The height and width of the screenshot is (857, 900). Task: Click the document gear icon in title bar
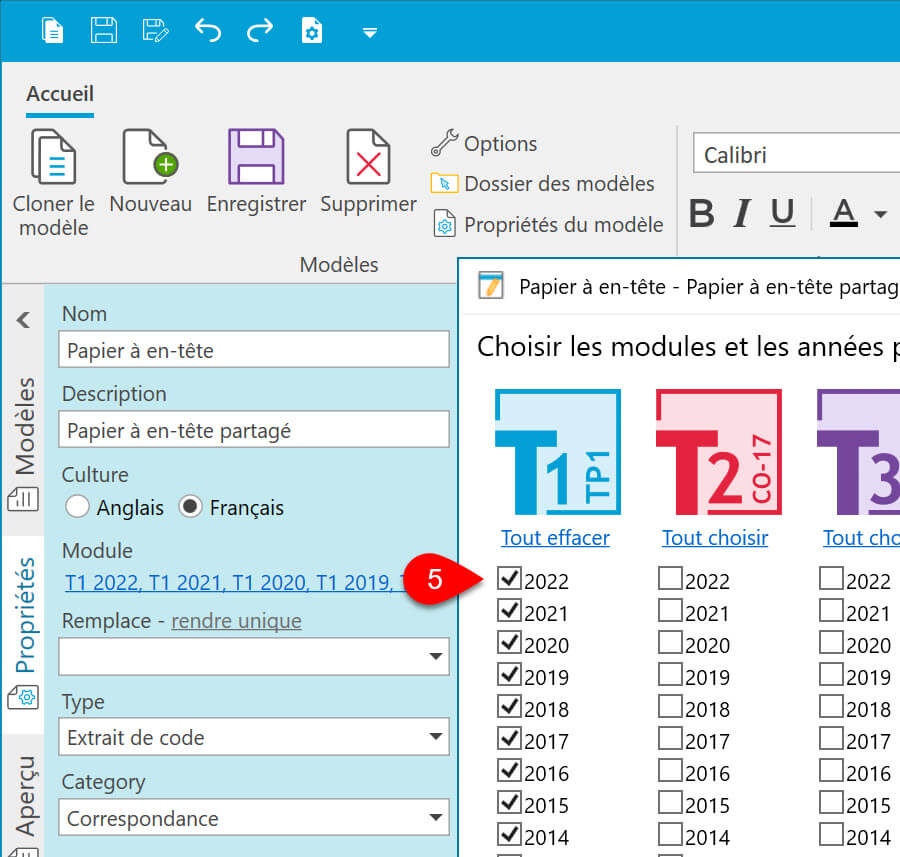pyautogui.click(x=312, y=30)
